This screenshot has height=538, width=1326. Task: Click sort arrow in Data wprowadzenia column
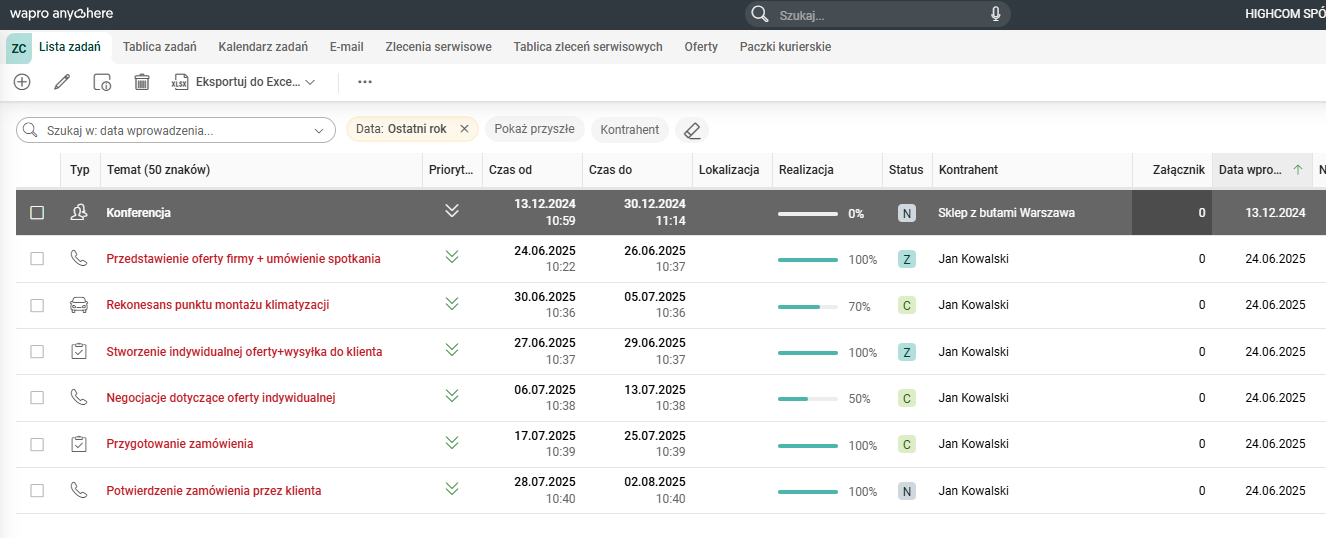click(x=1298, y=170)
